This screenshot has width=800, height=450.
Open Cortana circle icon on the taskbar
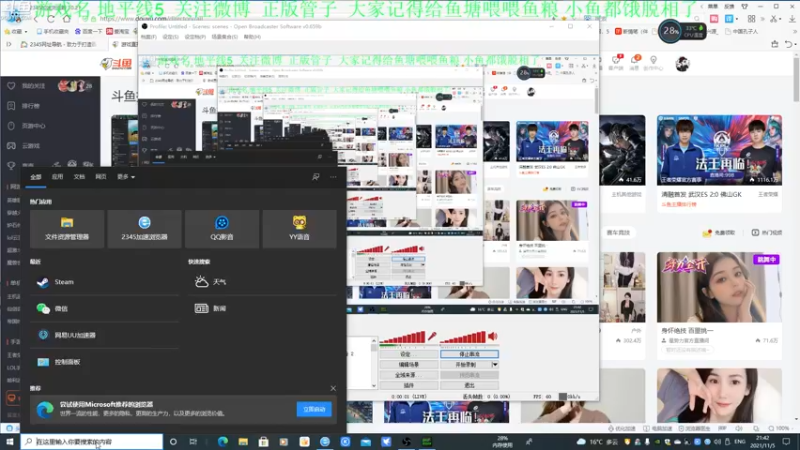173,441
